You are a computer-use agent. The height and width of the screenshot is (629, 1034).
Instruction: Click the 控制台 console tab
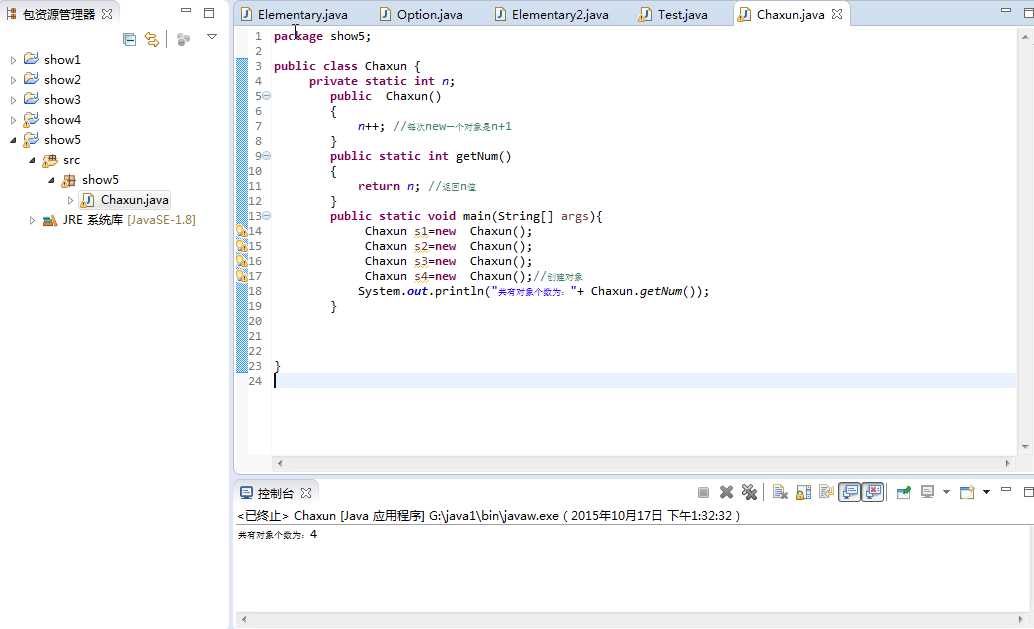click(x=275, y=493)
